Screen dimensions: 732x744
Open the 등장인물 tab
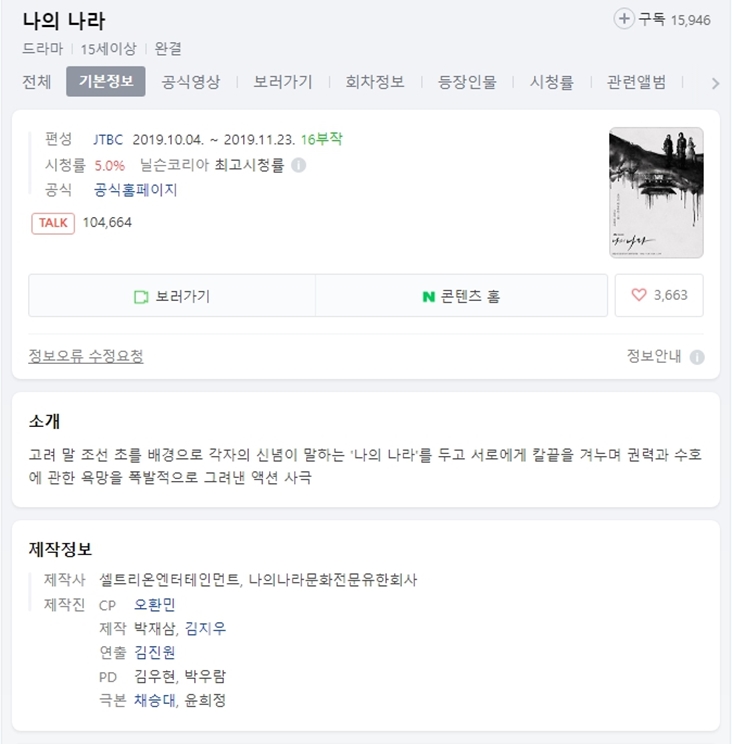pyautogui.click(x=467, y=82)
